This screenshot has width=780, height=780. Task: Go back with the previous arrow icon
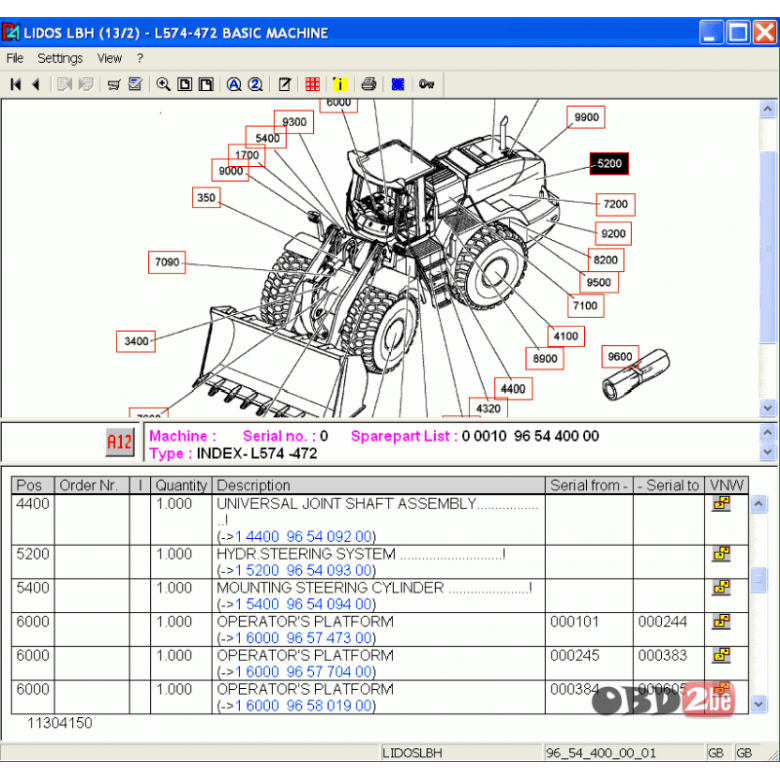[x=36, y=85]
